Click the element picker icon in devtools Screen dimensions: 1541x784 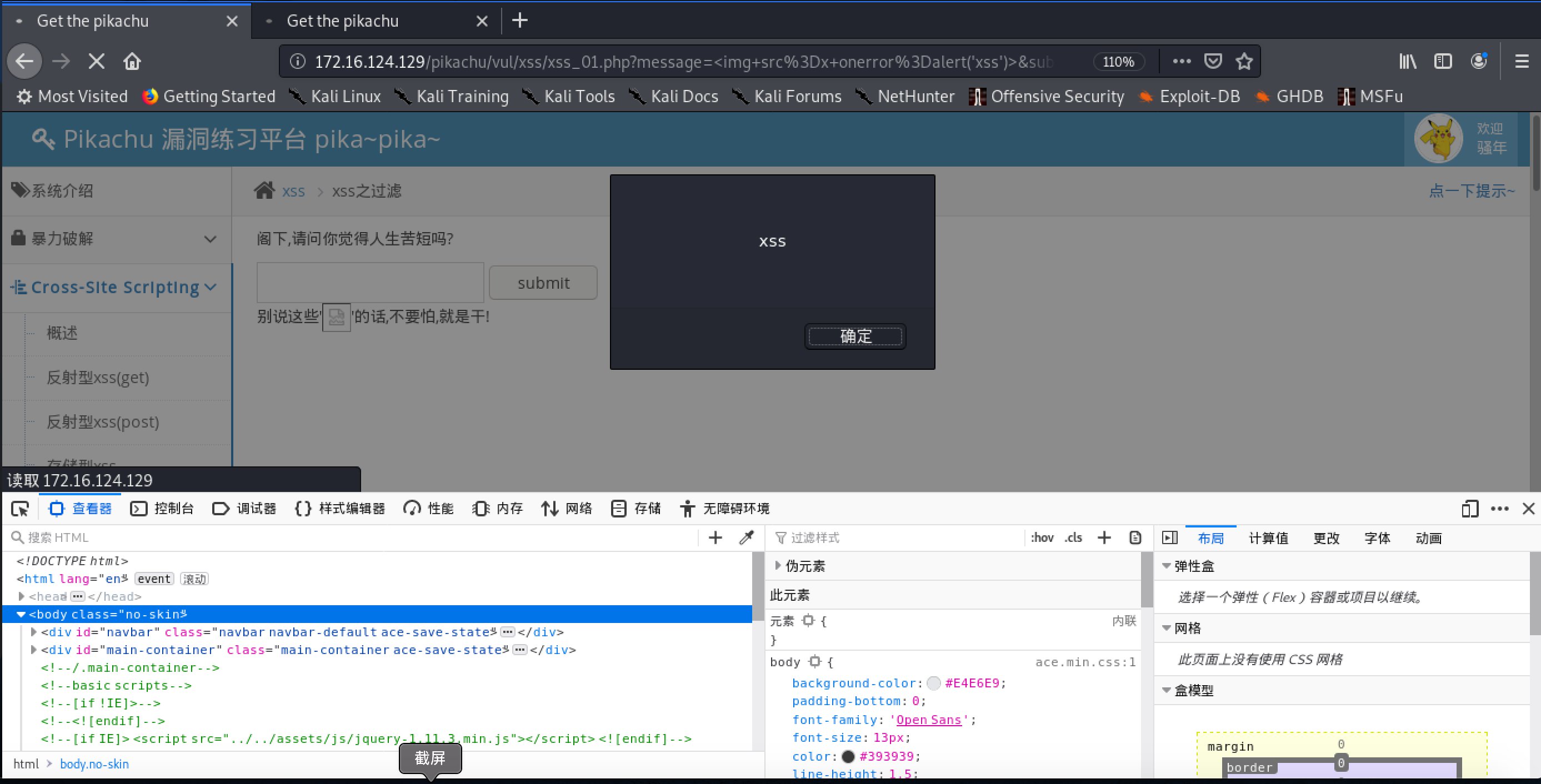tap(21, 508)
